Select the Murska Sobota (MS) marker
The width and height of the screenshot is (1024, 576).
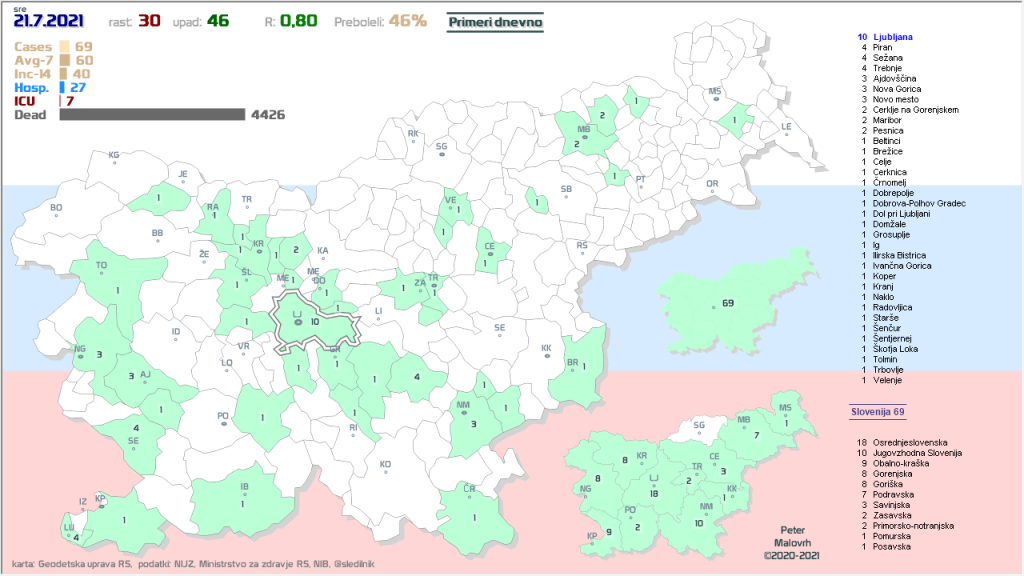[x=714, y=97]
